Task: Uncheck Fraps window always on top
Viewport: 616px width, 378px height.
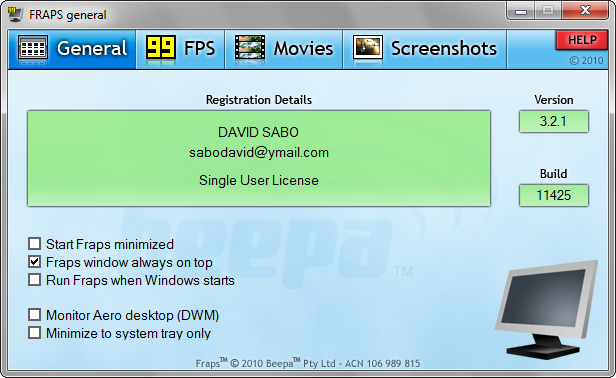Action: click(x=35, y=262)
